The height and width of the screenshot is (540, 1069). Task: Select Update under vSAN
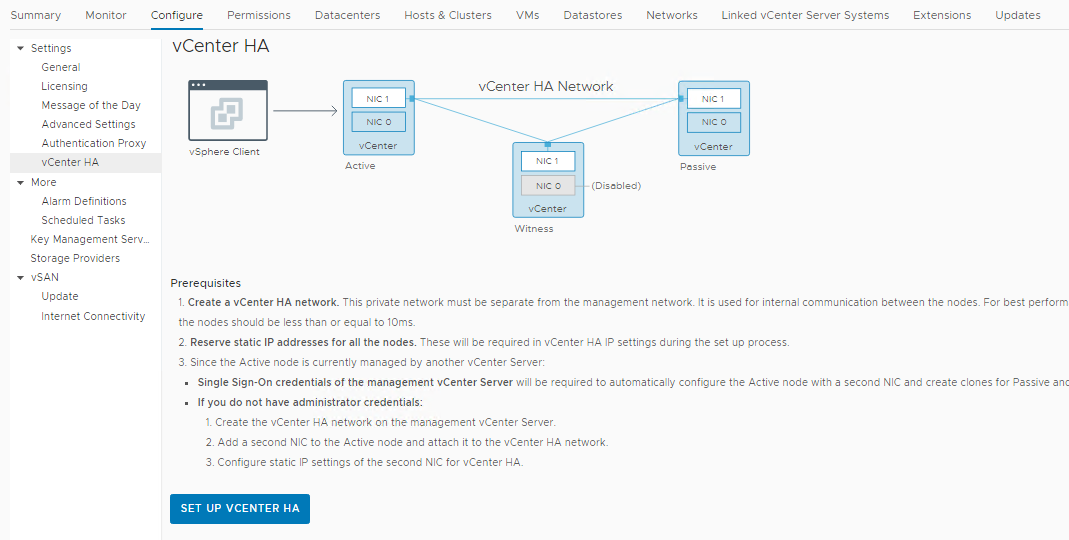pyautogui.click(x=59, y=297)
